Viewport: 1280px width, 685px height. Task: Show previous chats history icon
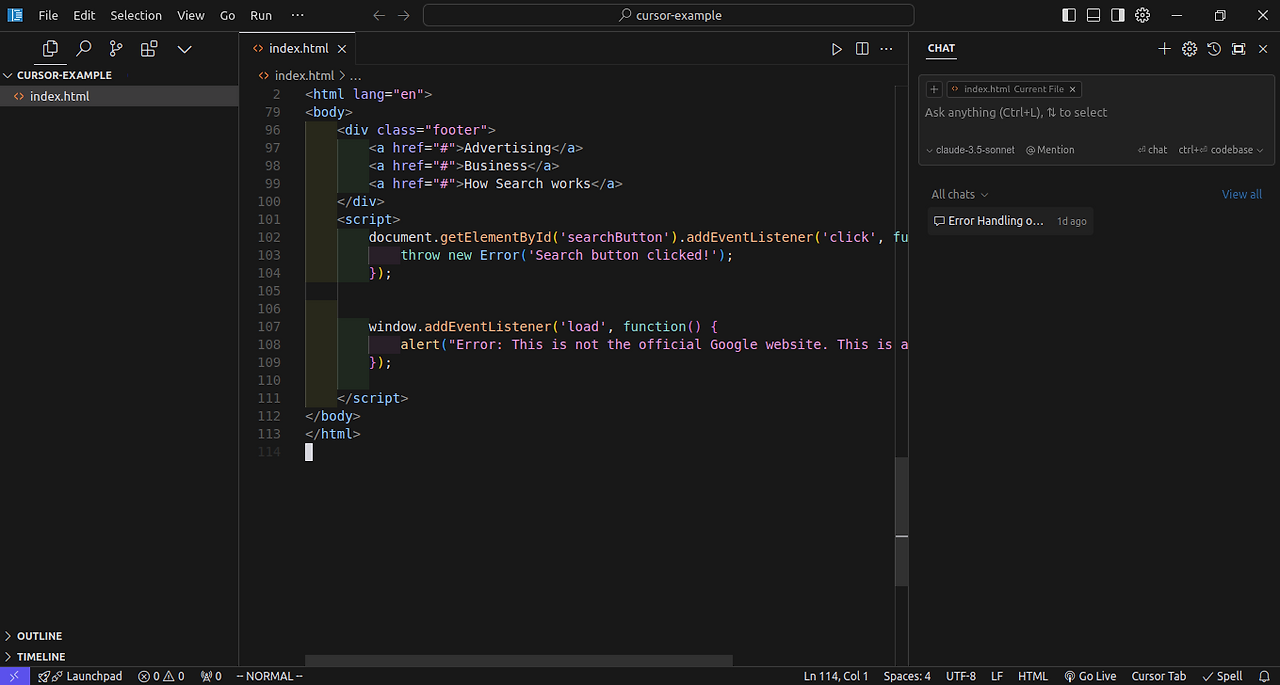pos(1214,49)
